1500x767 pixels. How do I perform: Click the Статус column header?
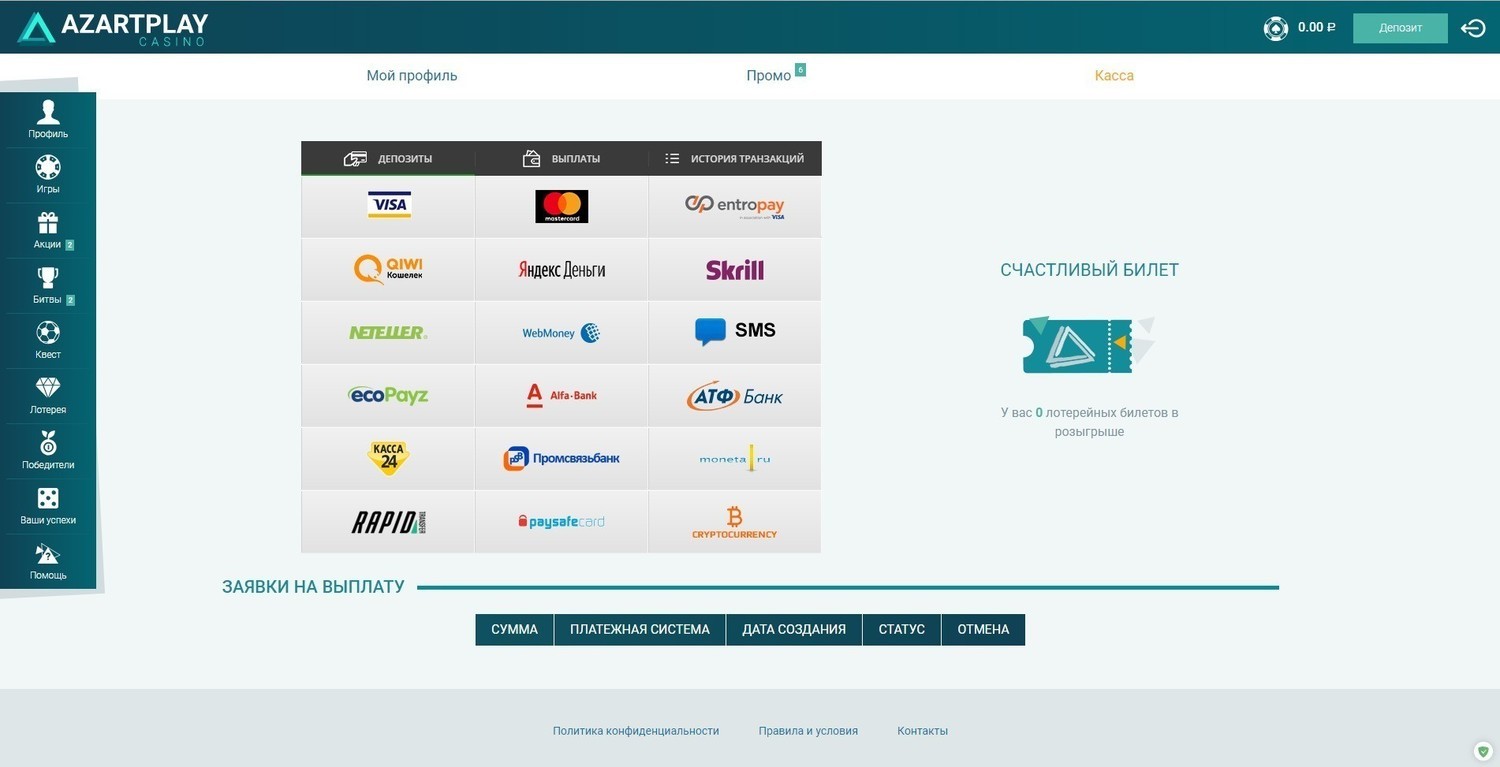coord(902,629)
